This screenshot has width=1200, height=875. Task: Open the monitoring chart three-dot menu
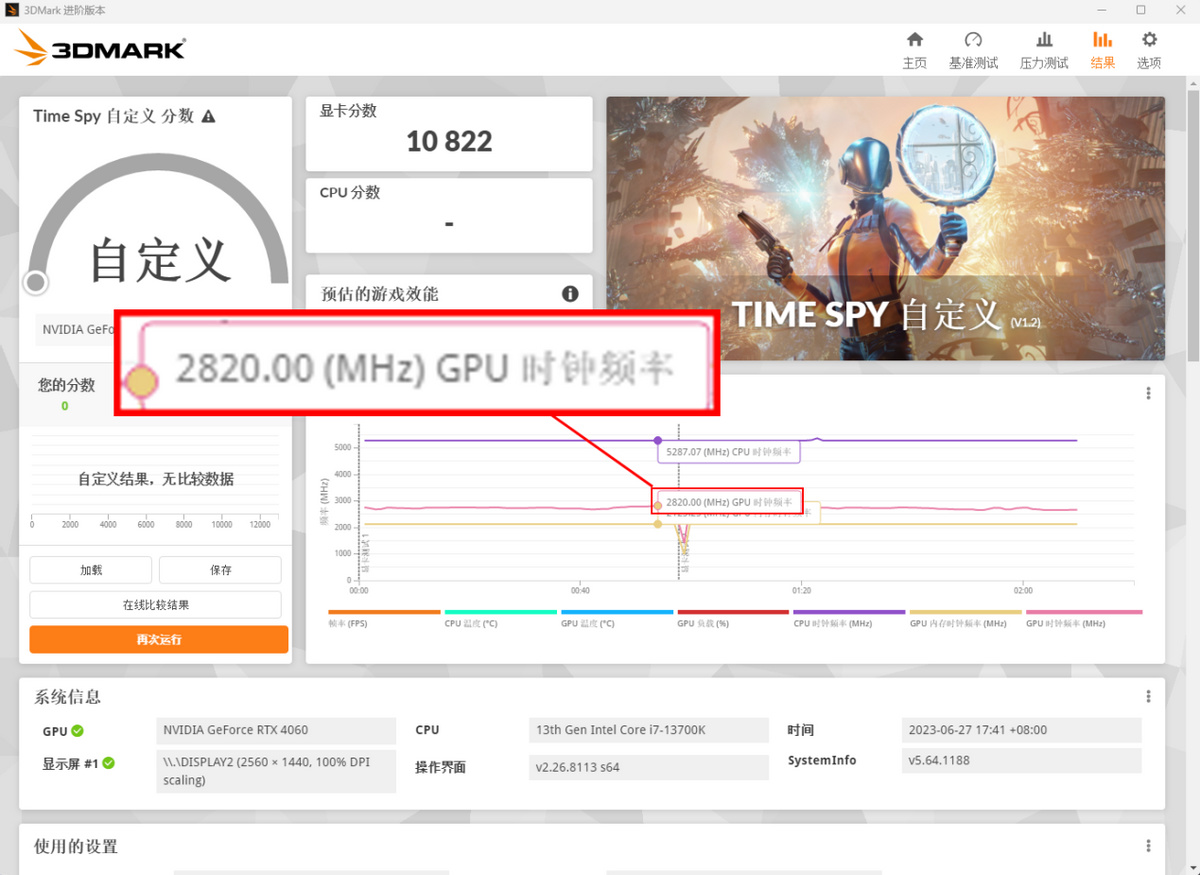[1148, 393]
